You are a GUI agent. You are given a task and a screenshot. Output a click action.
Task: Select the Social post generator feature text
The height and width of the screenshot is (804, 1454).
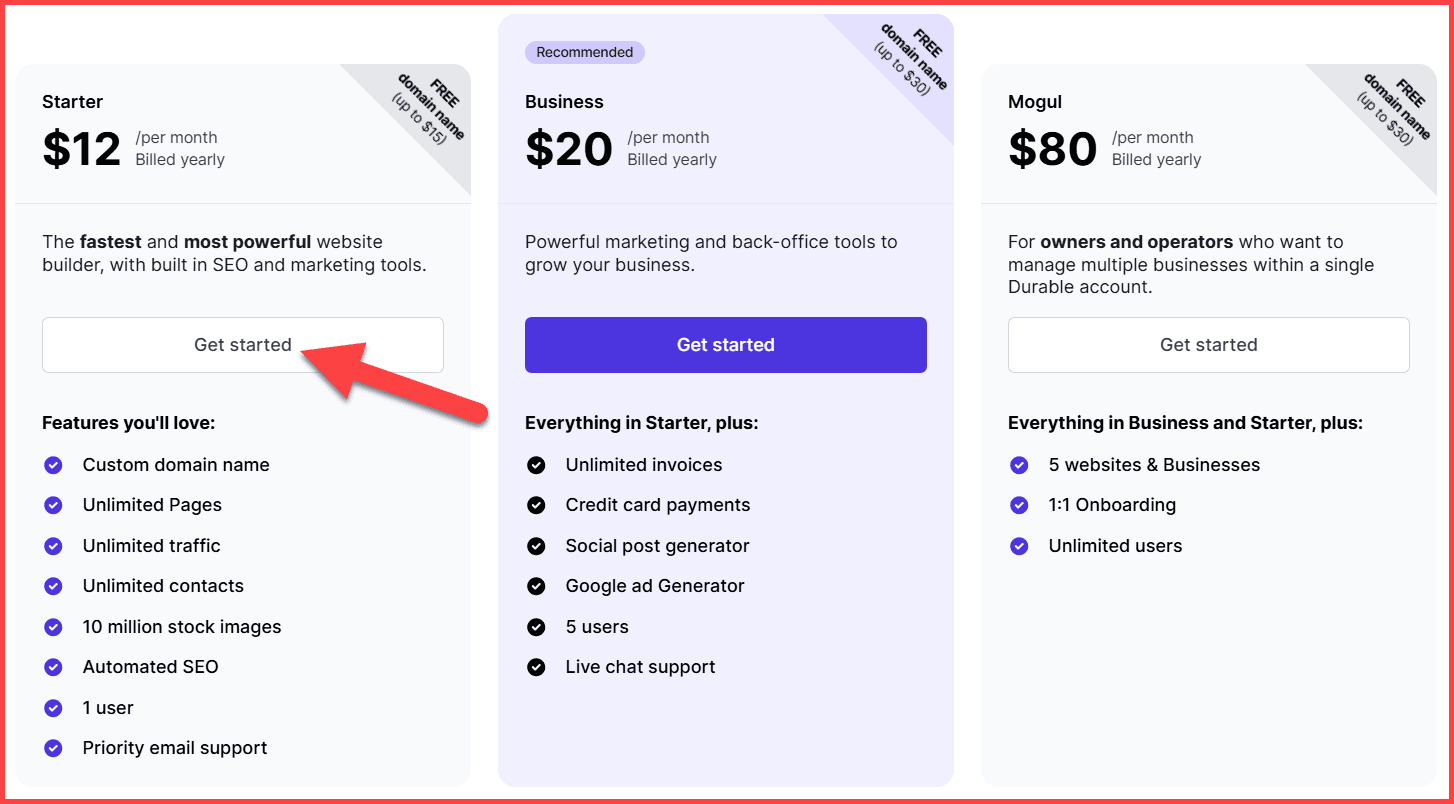pyautogui.click(x=657, y=546)
